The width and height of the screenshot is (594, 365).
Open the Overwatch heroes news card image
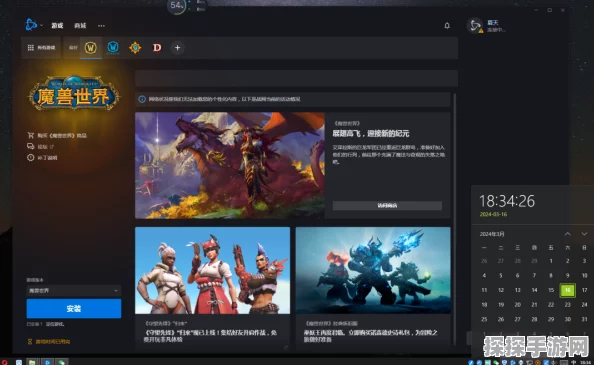(x=213, y=270)
